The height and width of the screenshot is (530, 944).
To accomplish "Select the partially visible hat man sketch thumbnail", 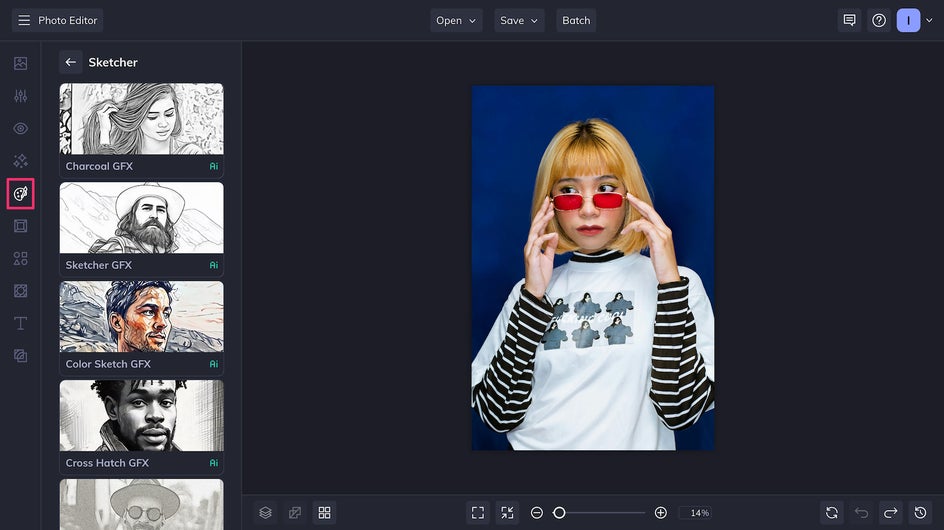I will (141, 505).
